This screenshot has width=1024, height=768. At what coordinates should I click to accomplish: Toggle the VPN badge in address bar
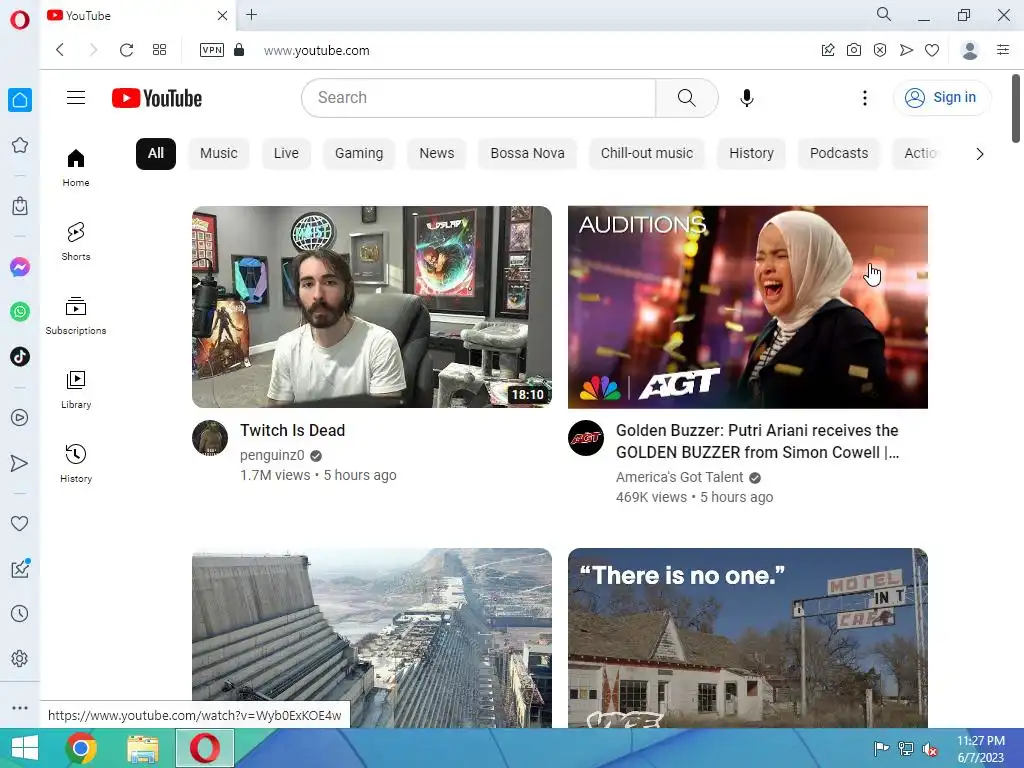[x=212, y=50]
